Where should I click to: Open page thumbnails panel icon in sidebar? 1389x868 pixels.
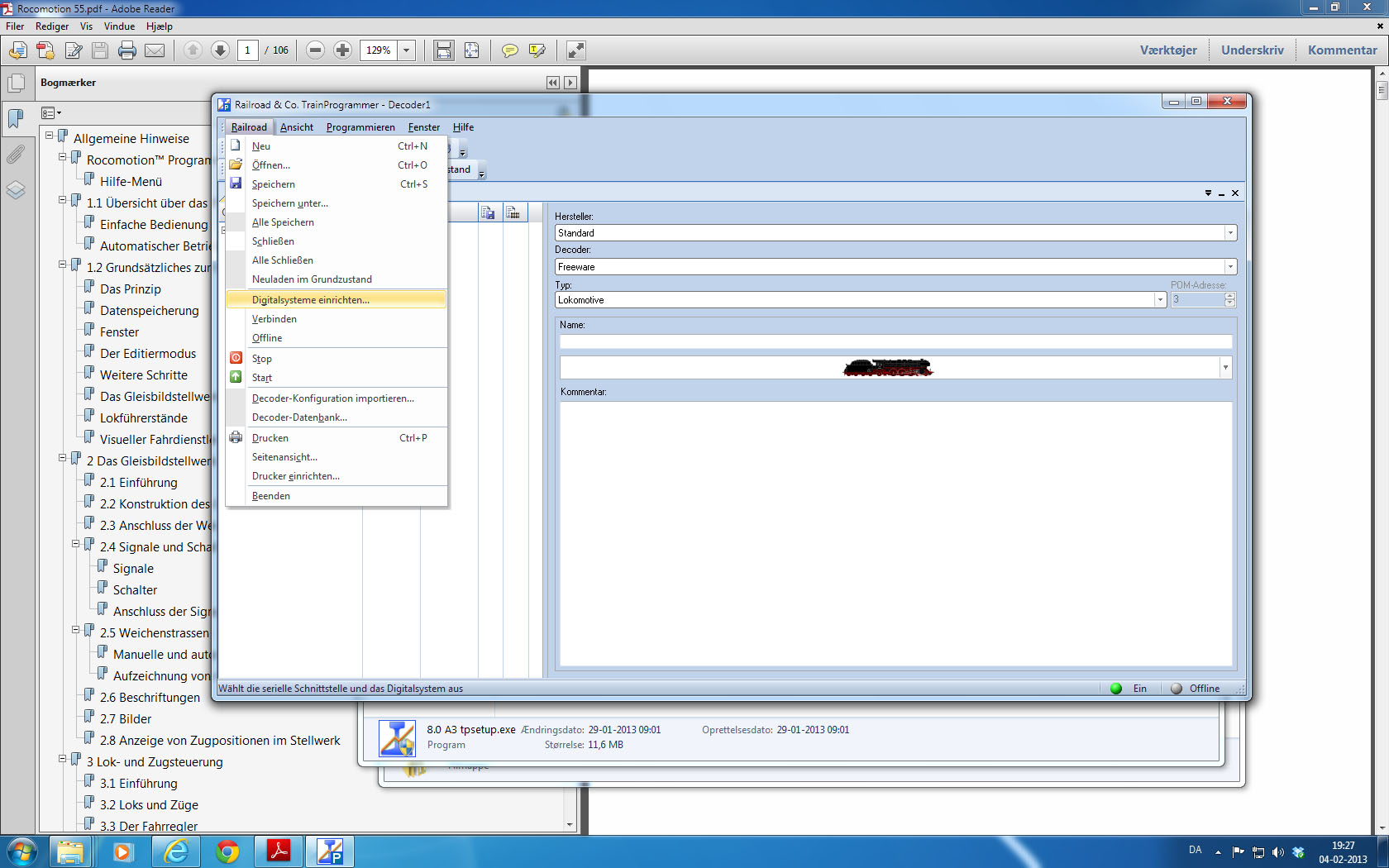16,83
